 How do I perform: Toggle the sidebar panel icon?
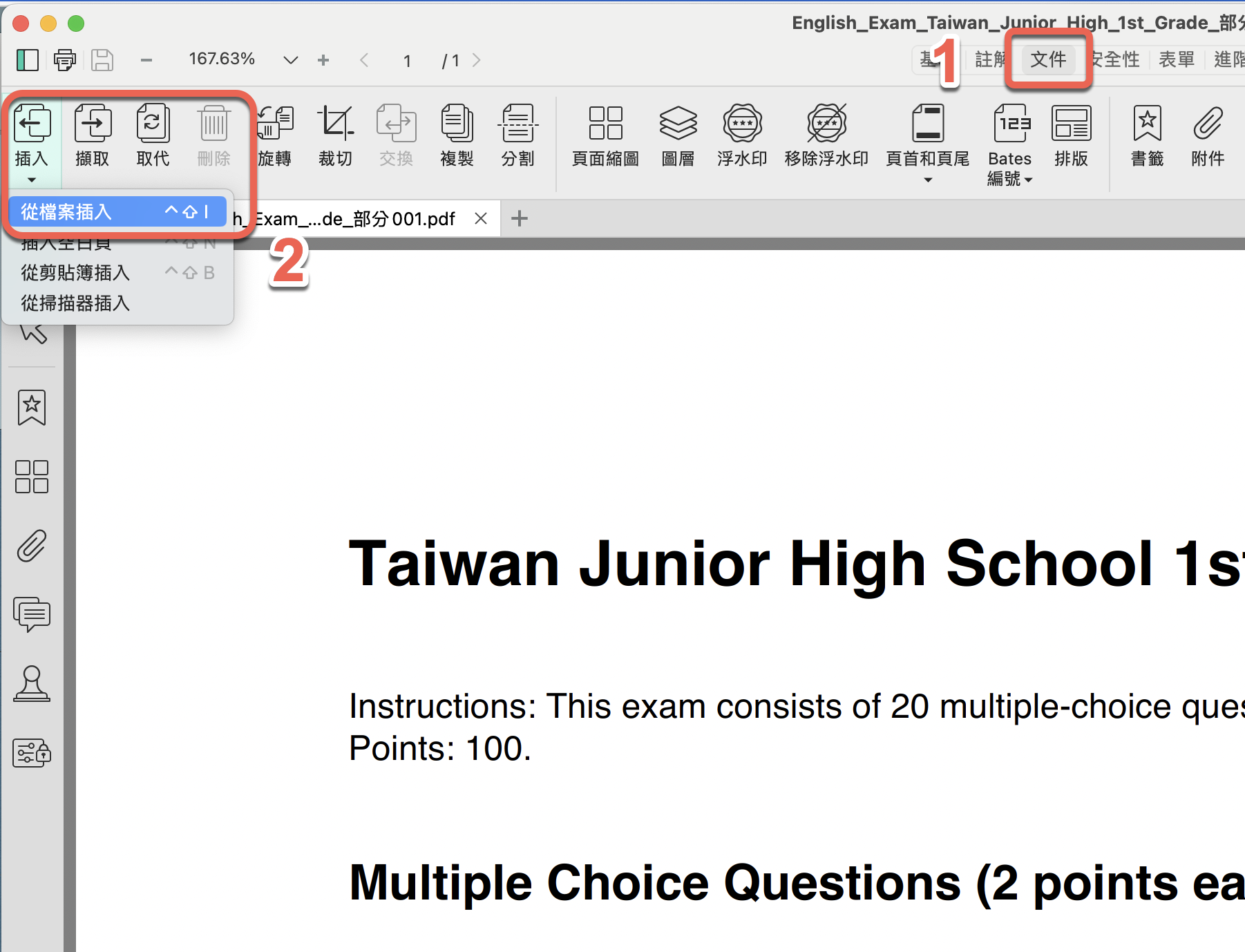(x=28, y=60)
